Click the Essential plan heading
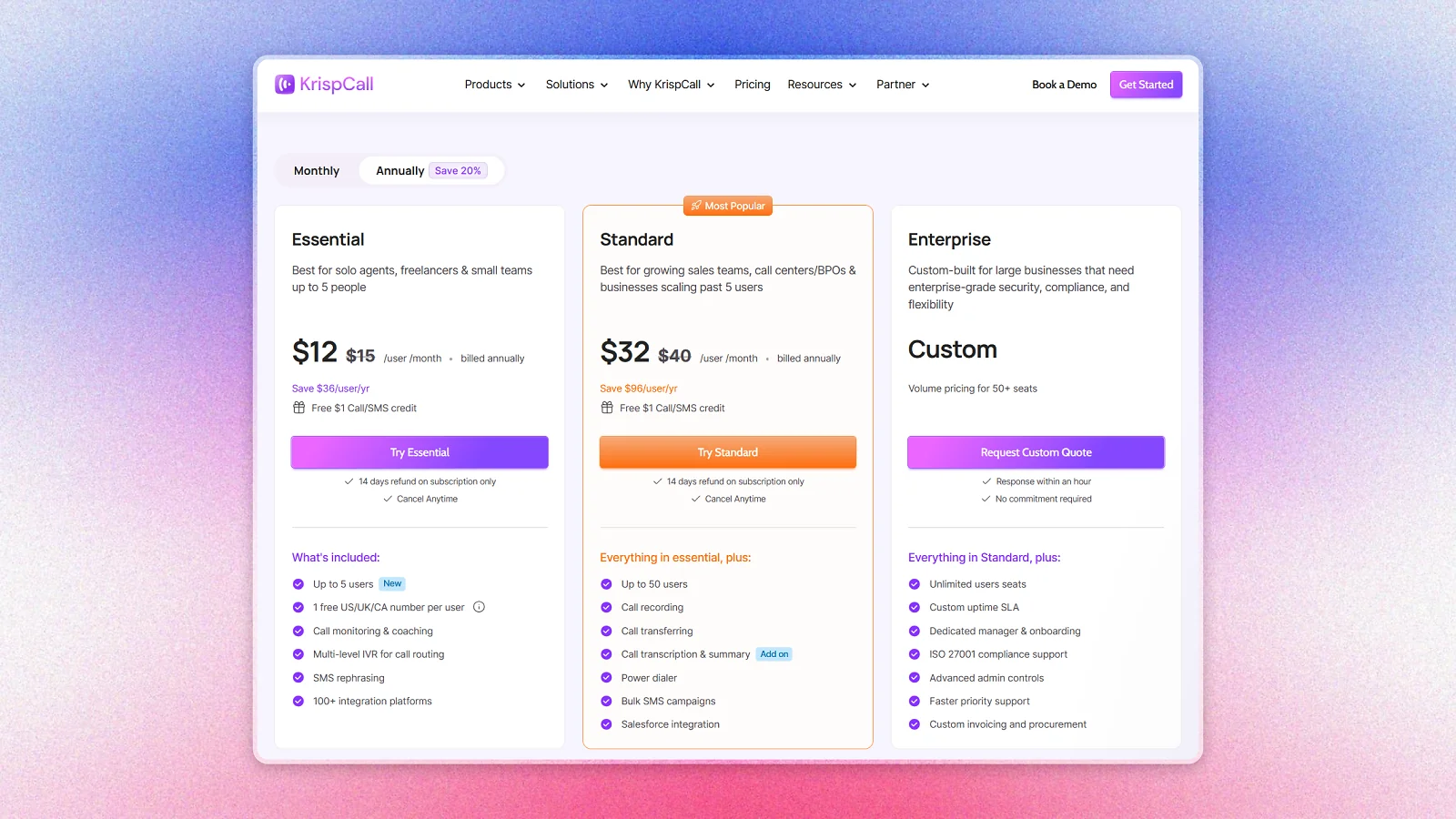 pos(328,240)
